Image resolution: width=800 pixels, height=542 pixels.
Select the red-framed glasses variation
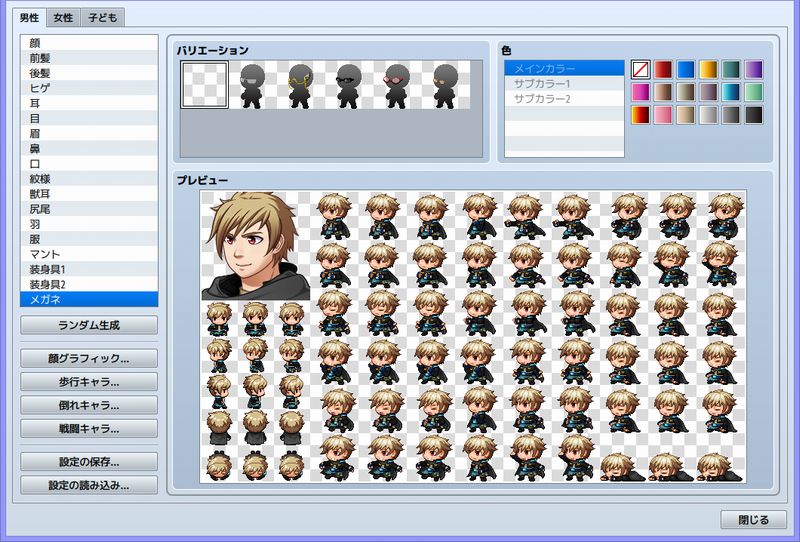pos(397,85)
